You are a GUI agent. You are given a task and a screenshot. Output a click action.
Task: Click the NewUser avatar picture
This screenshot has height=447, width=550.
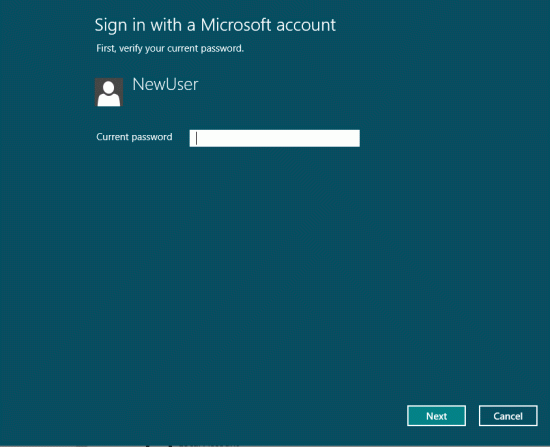click(109, 92)
